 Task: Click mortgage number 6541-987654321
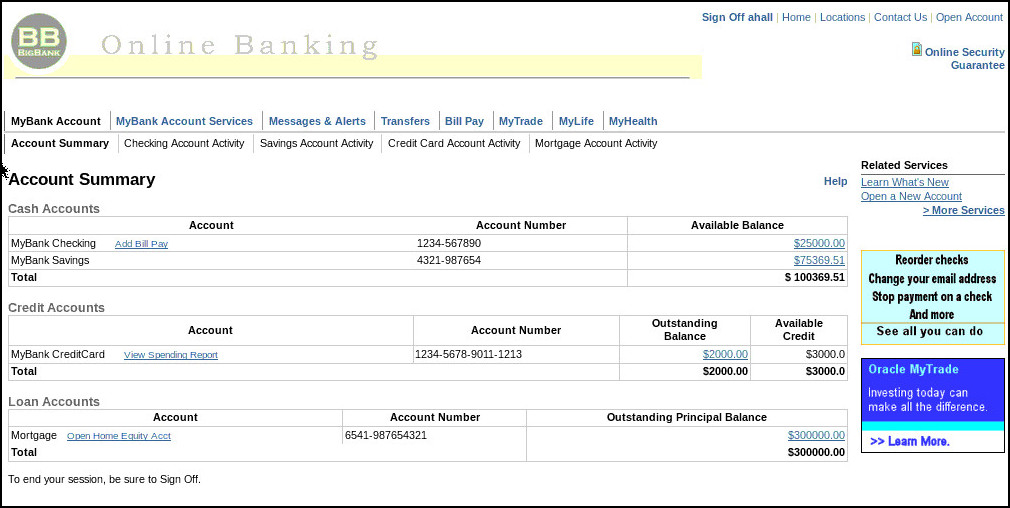[x=386, y=435]
